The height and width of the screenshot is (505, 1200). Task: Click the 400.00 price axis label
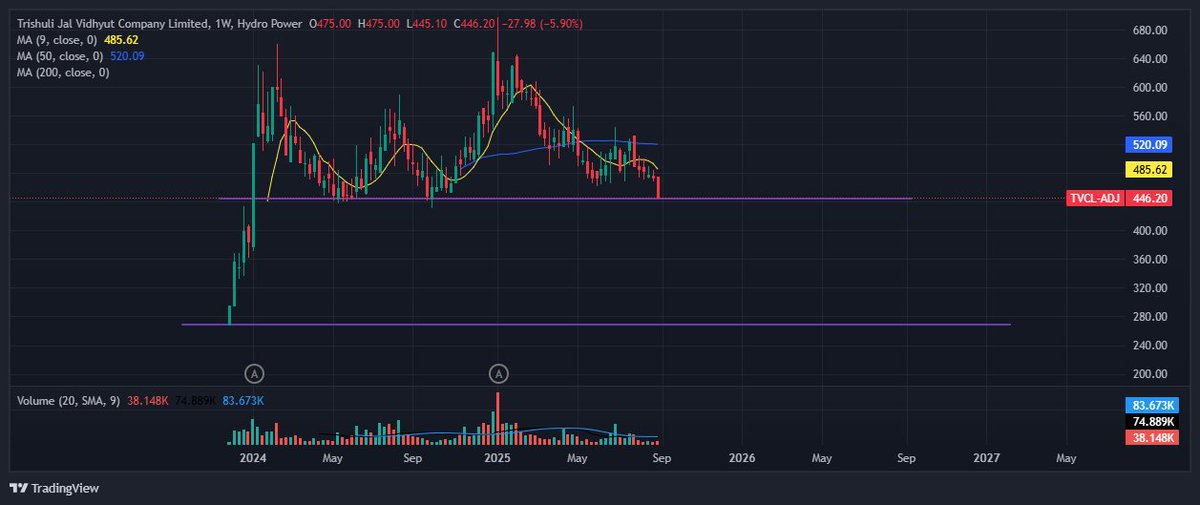coord(1148,231)
